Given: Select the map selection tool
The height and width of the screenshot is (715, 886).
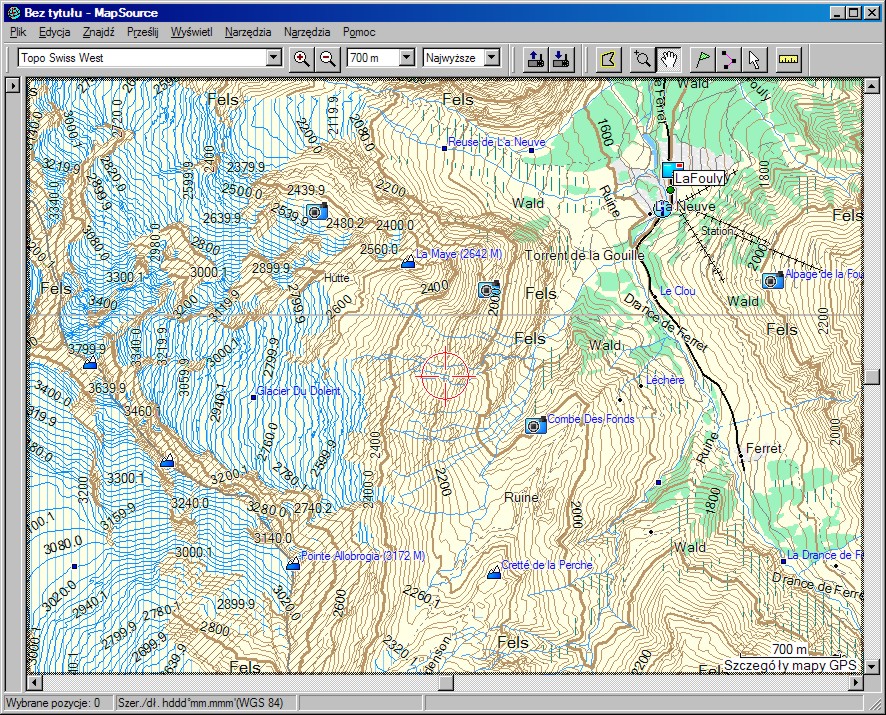Looking at the screenshot, I should [606, 58].
